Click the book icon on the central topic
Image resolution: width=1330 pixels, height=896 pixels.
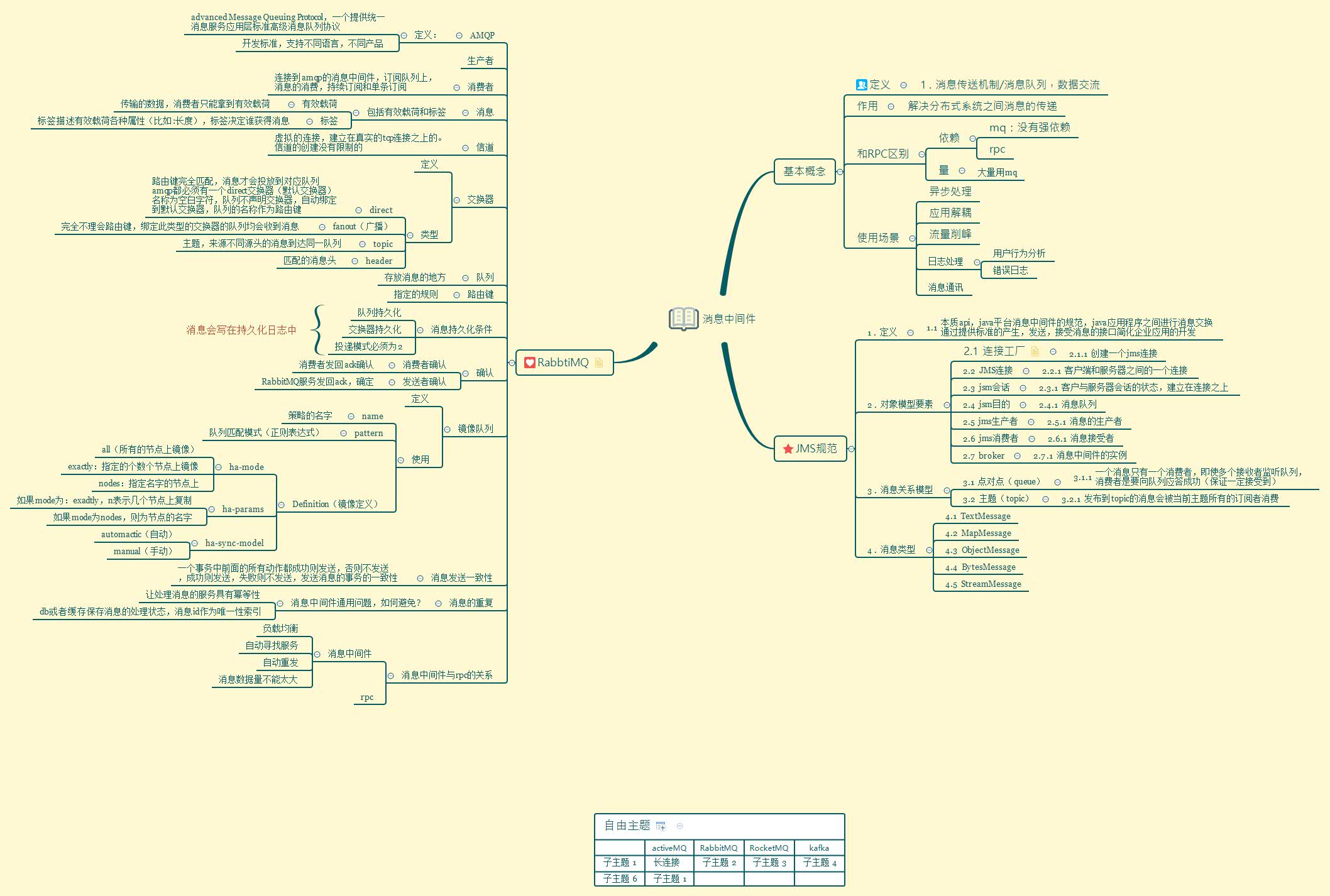coord(683,318)
